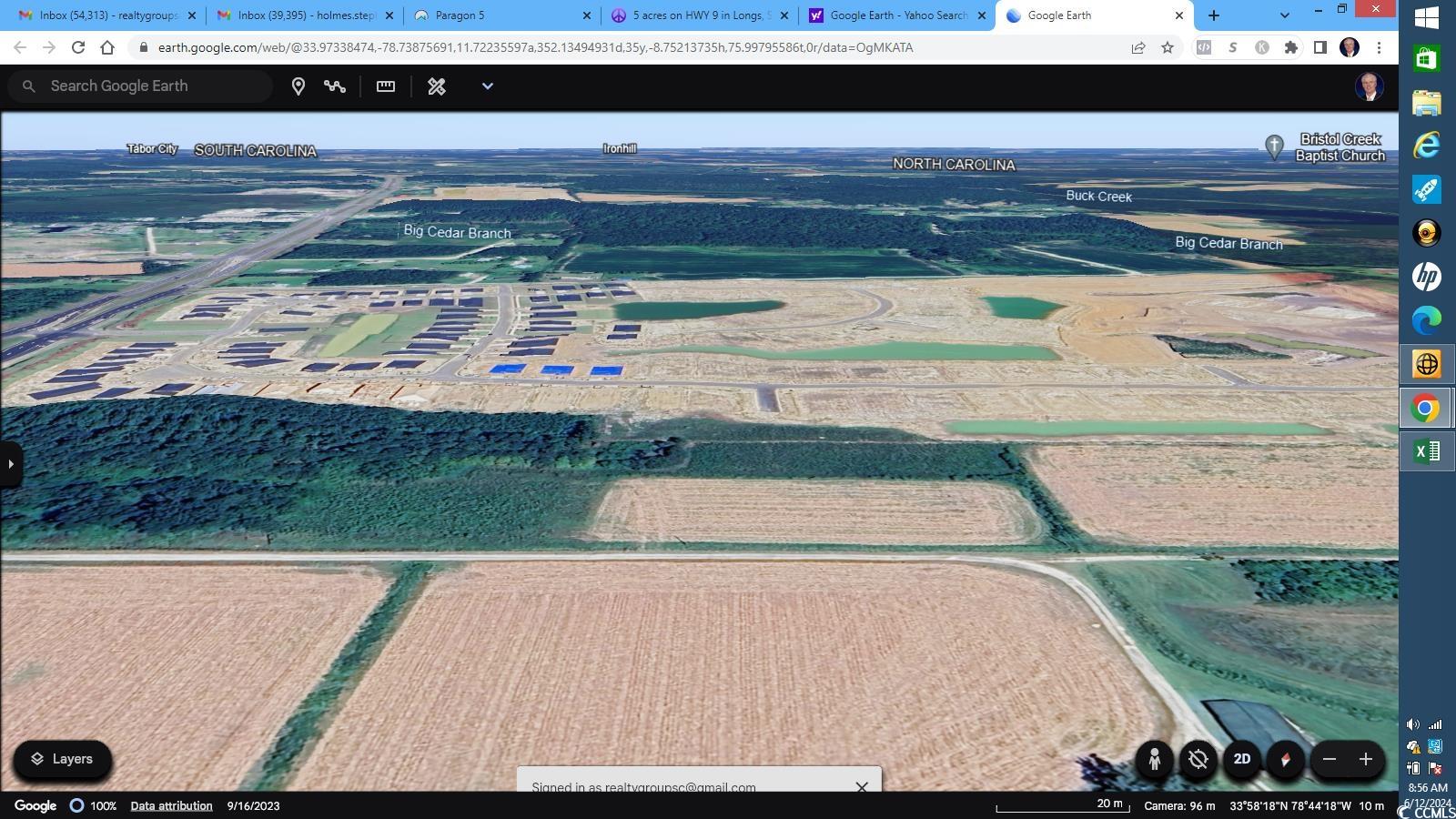Screen dimensions: 1456x819
Task: Click the Bristol Creek Baptist Church marker
Action: (x=1274, y=146)
